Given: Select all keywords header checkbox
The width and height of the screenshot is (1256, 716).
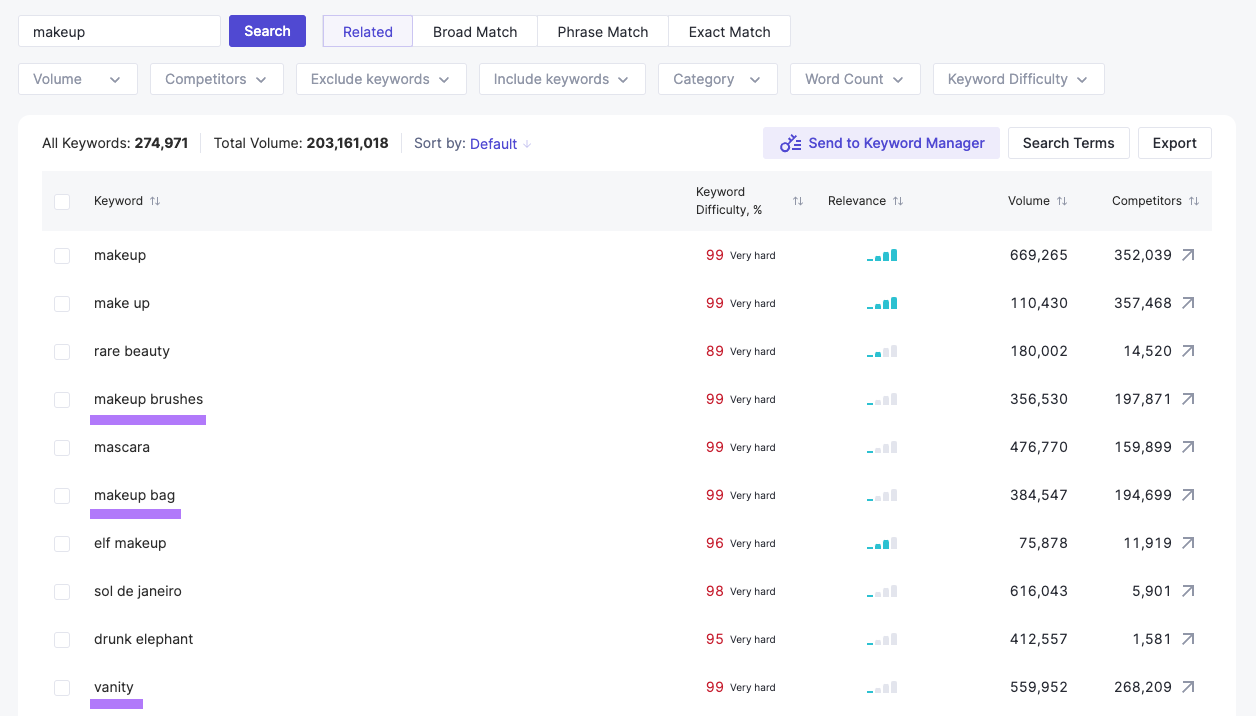Looking at the screenshot, I should coord(62,202).
